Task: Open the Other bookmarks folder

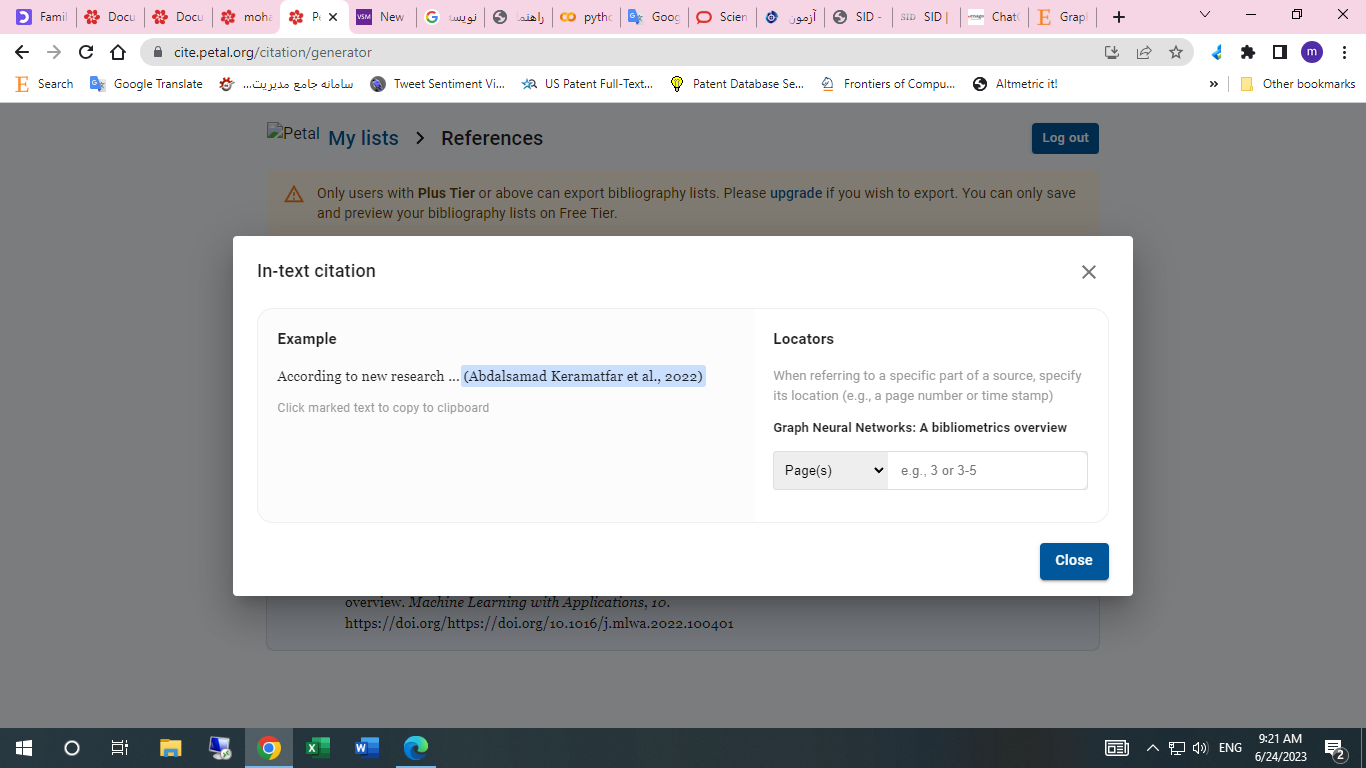Action: [1298, 84]
